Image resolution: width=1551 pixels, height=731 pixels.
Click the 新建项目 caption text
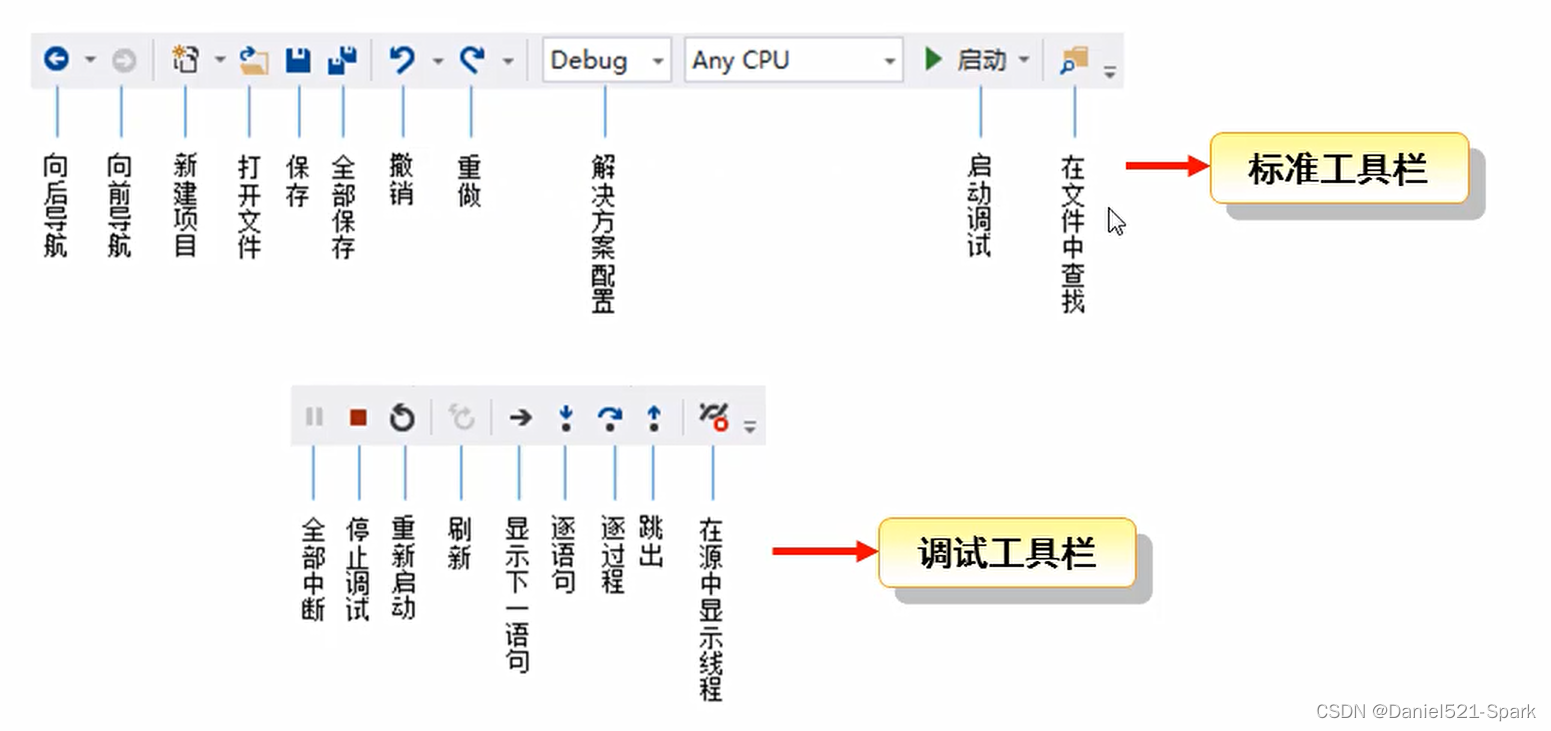point(185,205)
